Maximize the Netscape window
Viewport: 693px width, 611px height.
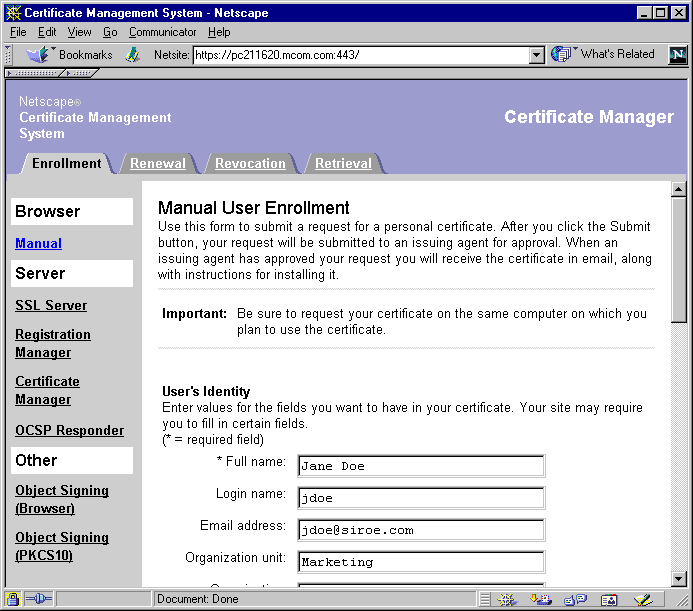coord(660,13)
